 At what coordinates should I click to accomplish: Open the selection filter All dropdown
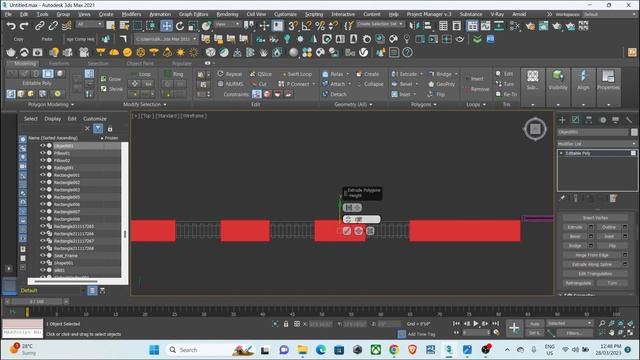pyautogui.click(x=89, y=24)
